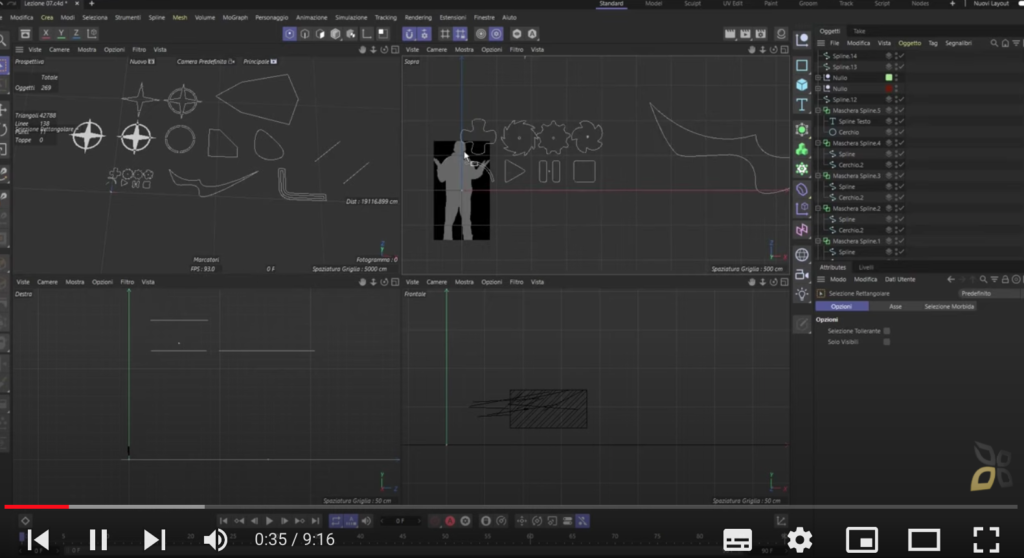Image resolution: width=1024 pixels, height=558 pixels.
Task: Toggle the X axis lock
Action: 46,33
